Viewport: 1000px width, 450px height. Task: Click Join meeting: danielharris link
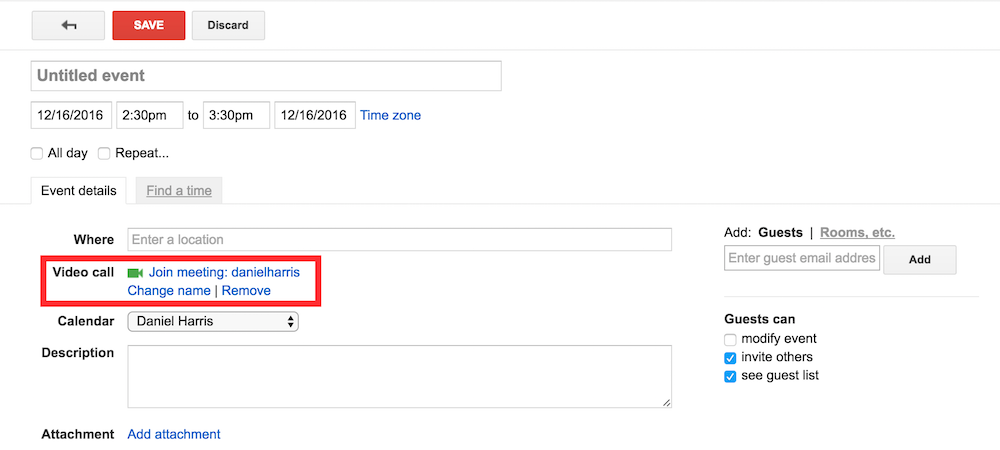tap(224, 272)
